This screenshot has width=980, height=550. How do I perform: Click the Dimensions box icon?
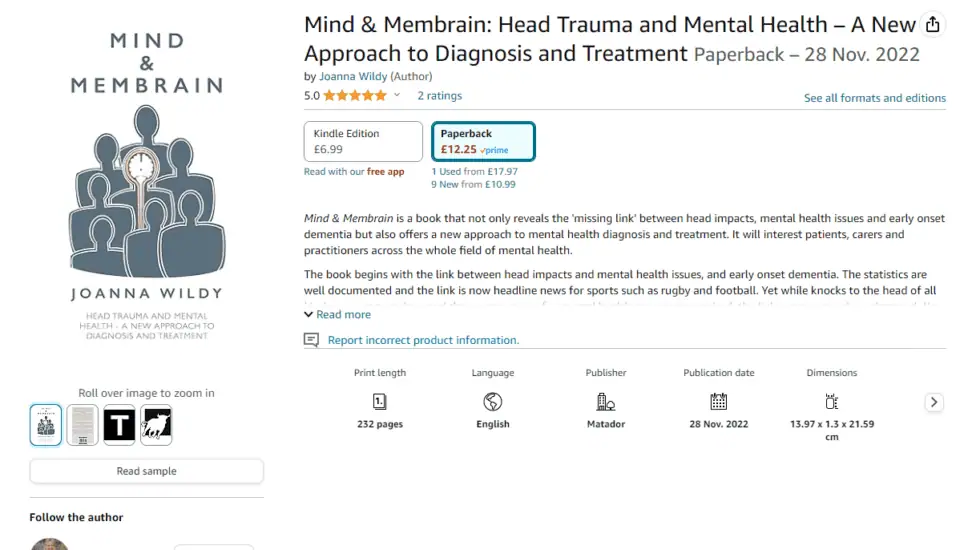click(831, 401)
